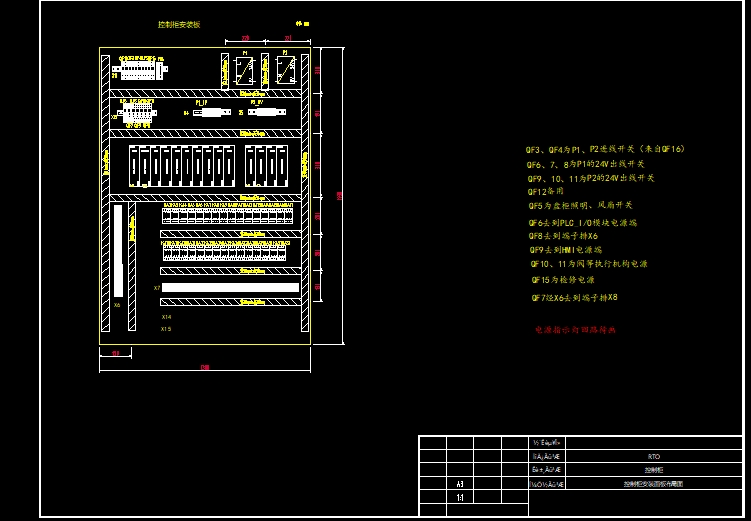
Task: Select the X6 label under vertical strip
Action: tap(117, 305)
